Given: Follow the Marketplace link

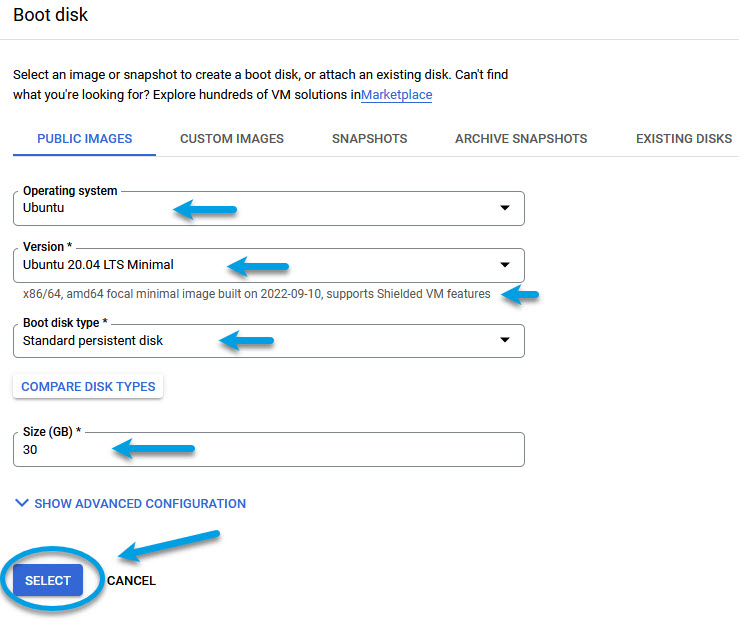Looking at the screenshot, I should [x=396, y=95].
